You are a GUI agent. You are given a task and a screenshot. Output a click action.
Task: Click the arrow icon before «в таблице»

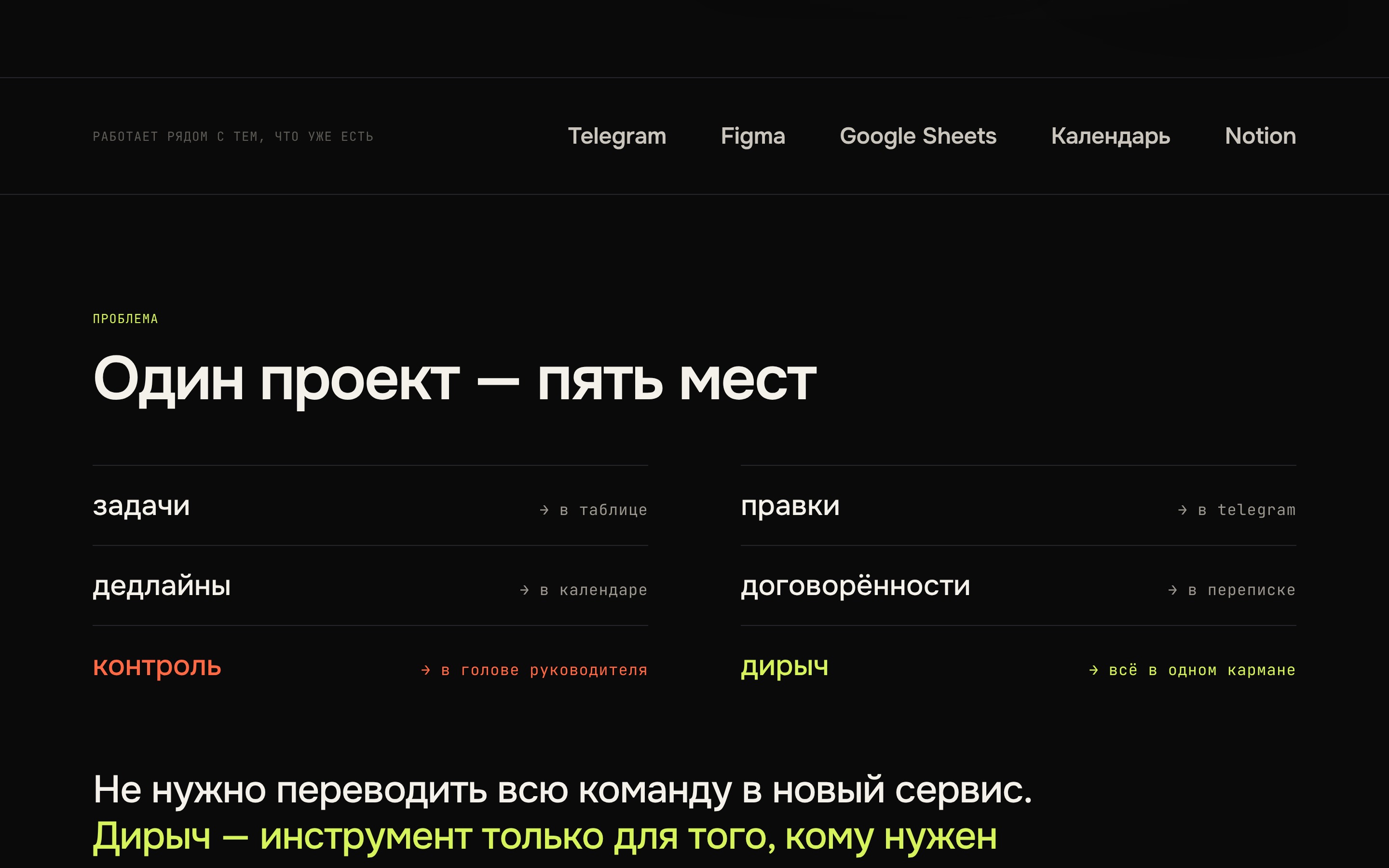point(544,510)
